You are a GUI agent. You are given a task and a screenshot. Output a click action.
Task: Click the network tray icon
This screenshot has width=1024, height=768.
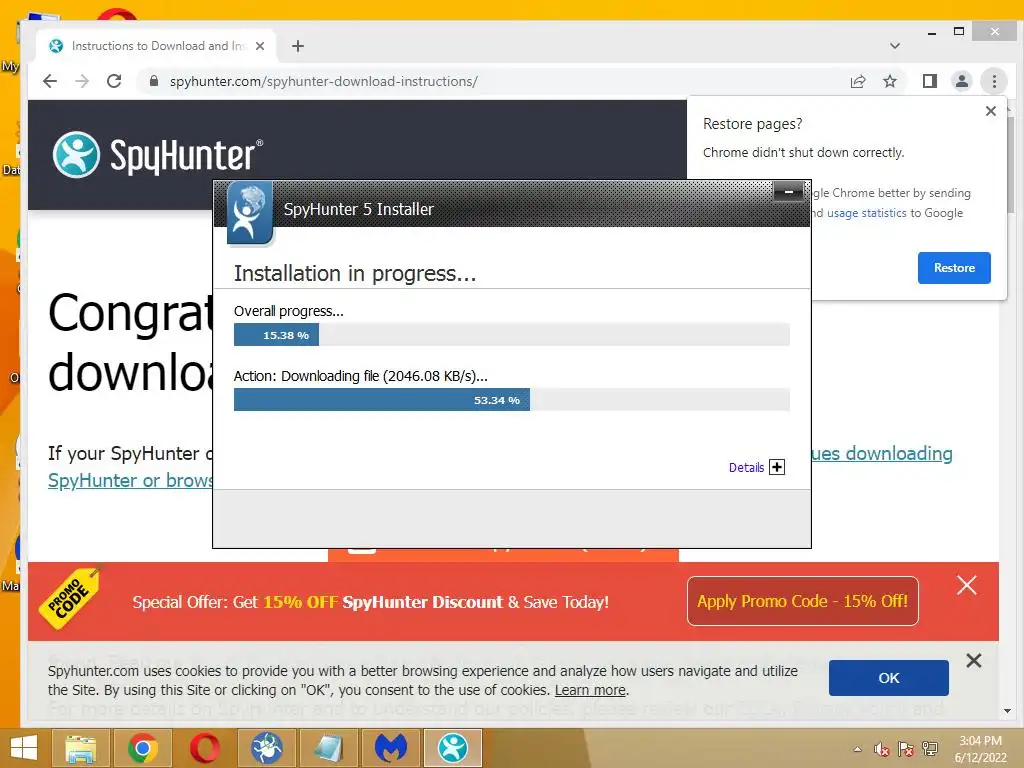pos(930,749)
